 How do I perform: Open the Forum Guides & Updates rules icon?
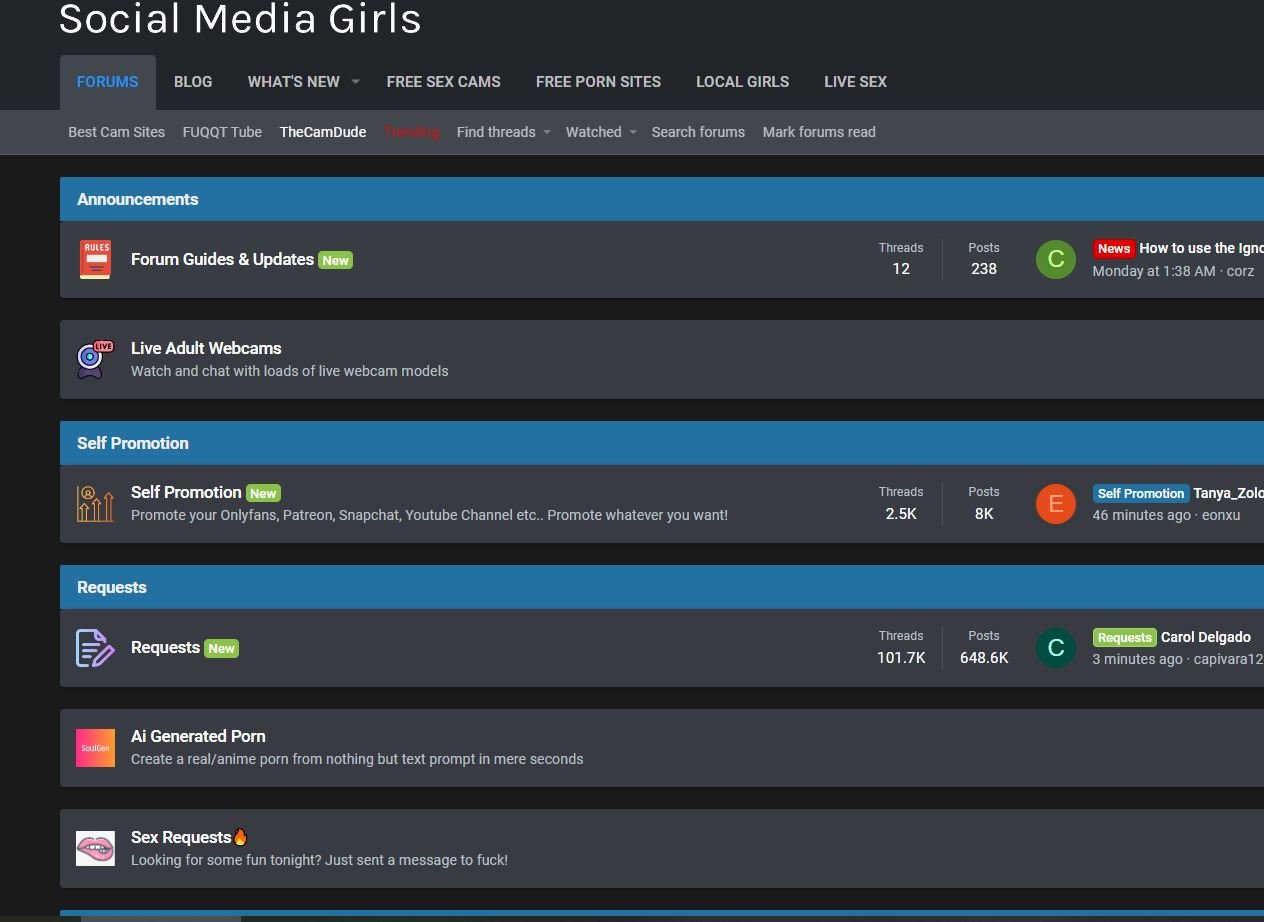point(95,259)
